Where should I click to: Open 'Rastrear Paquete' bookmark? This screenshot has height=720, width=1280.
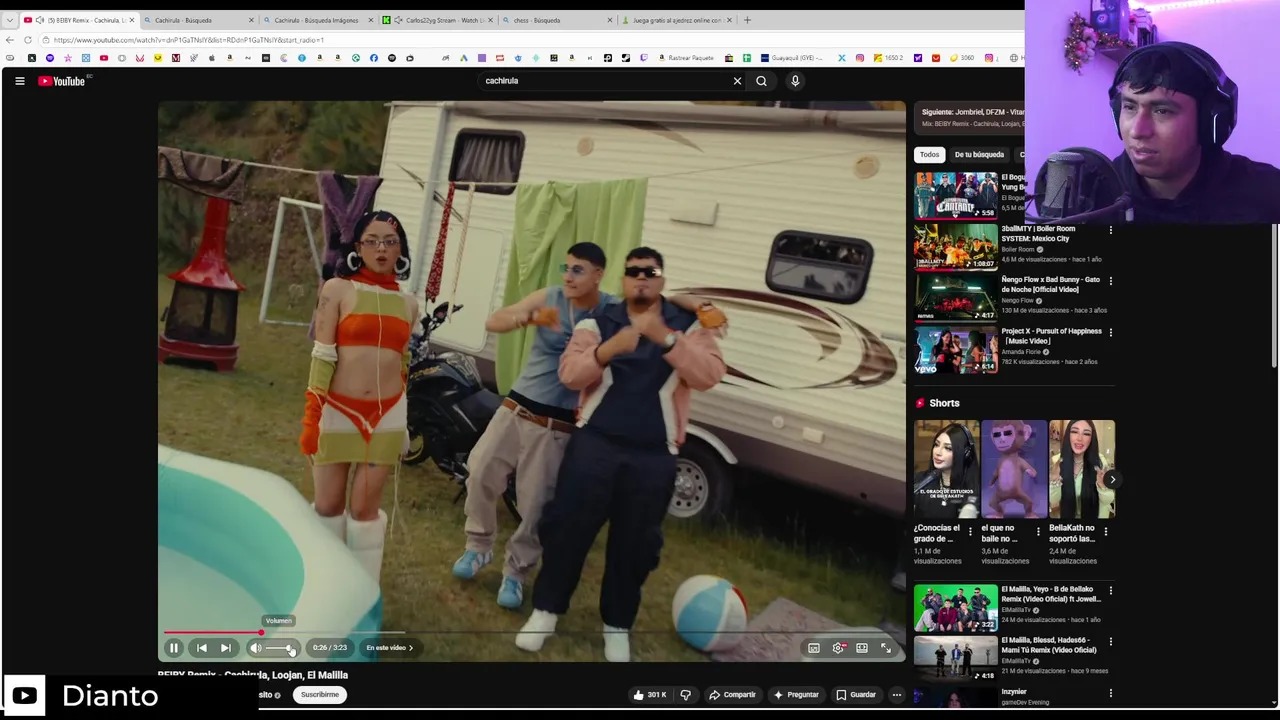686,58
